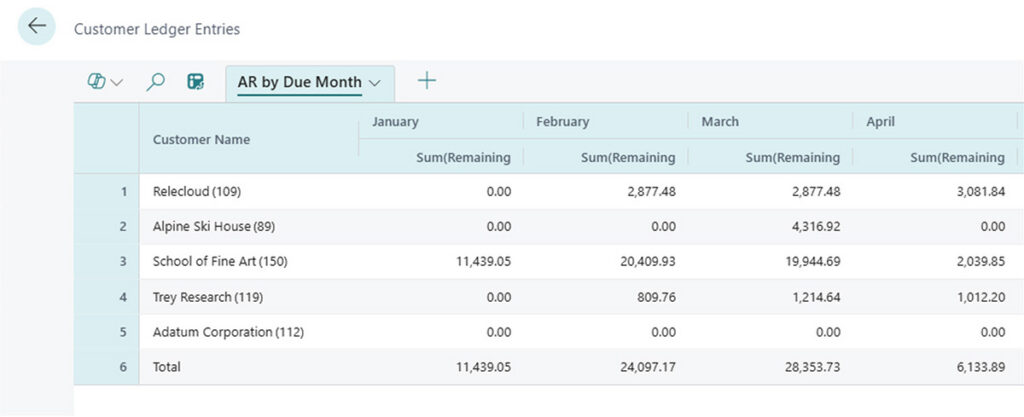Click the April column header
Viewport: 1024px width, 417px height.
coord(880,121)
